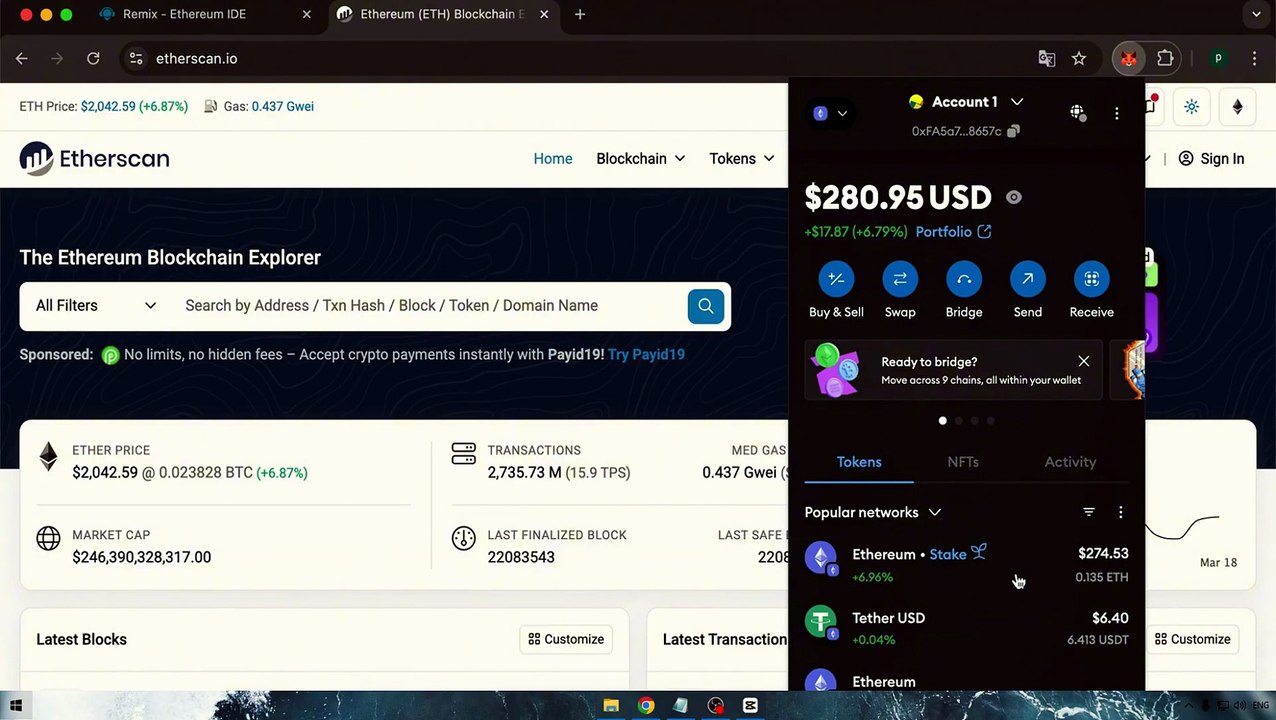Open the Portfolio link in wallet

tap(953, 232)
